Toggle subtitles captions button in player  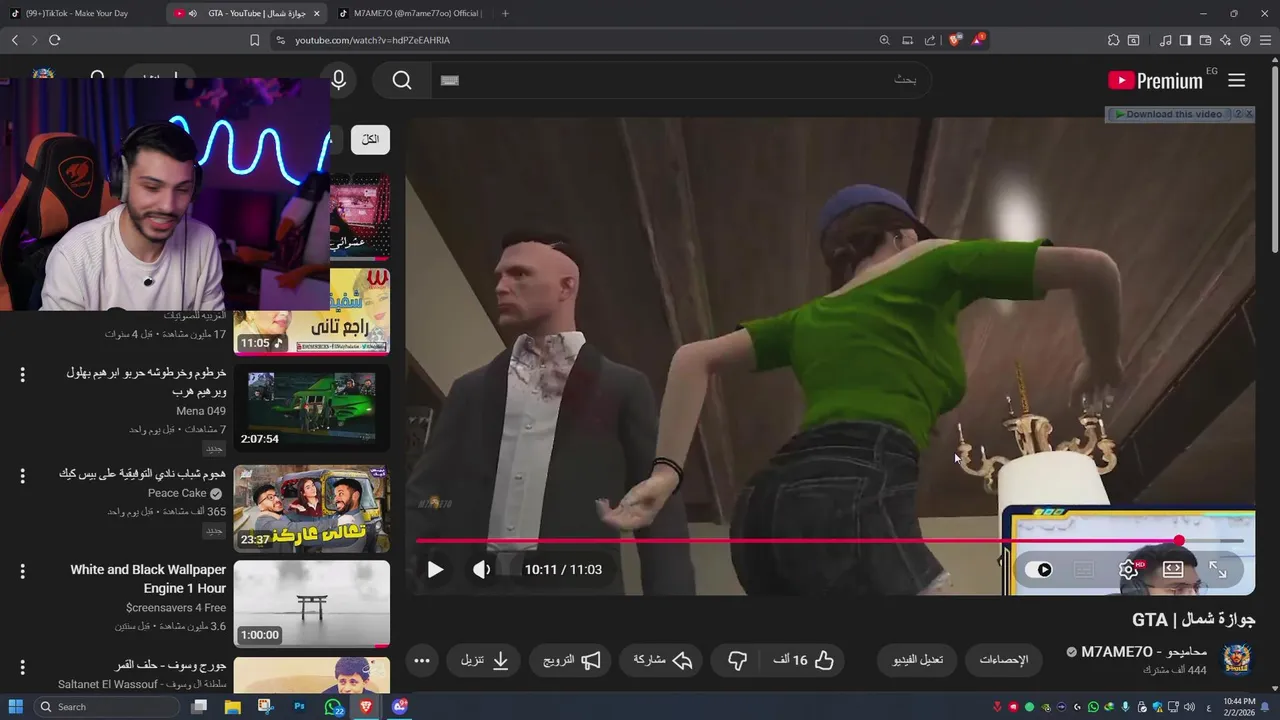click(1083, 570)
